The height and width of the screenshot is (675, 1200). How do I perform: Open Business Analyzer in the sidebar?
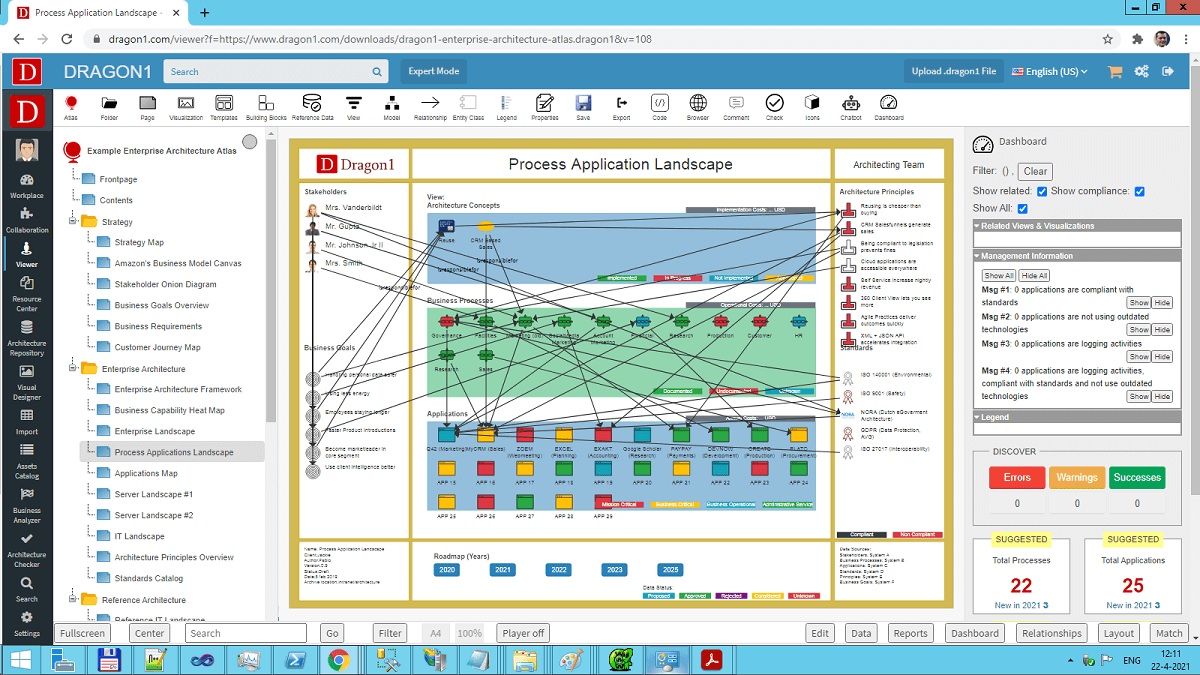point(27,506)
